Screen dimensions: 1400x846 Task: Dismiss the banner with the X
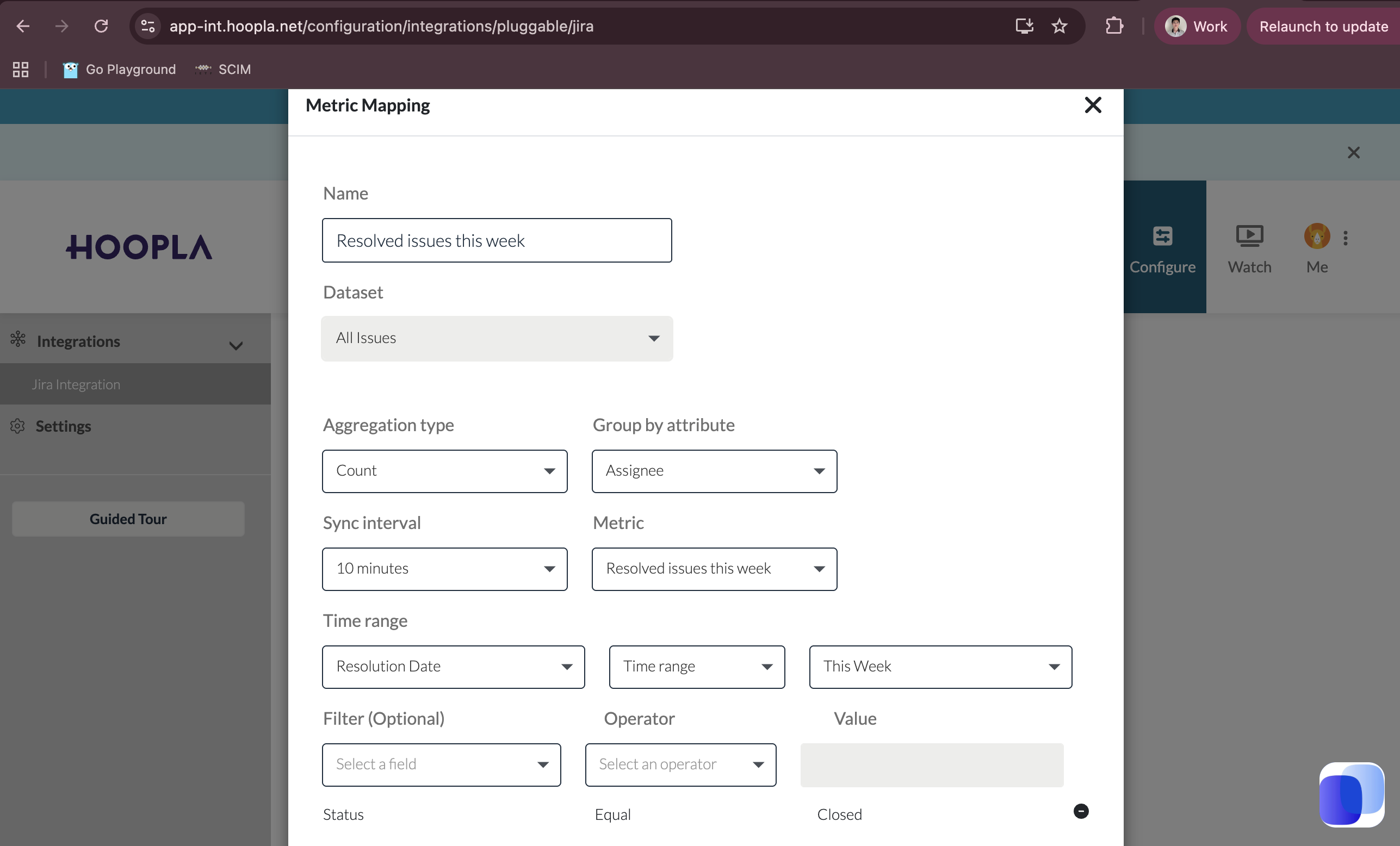click(1353, 152)
